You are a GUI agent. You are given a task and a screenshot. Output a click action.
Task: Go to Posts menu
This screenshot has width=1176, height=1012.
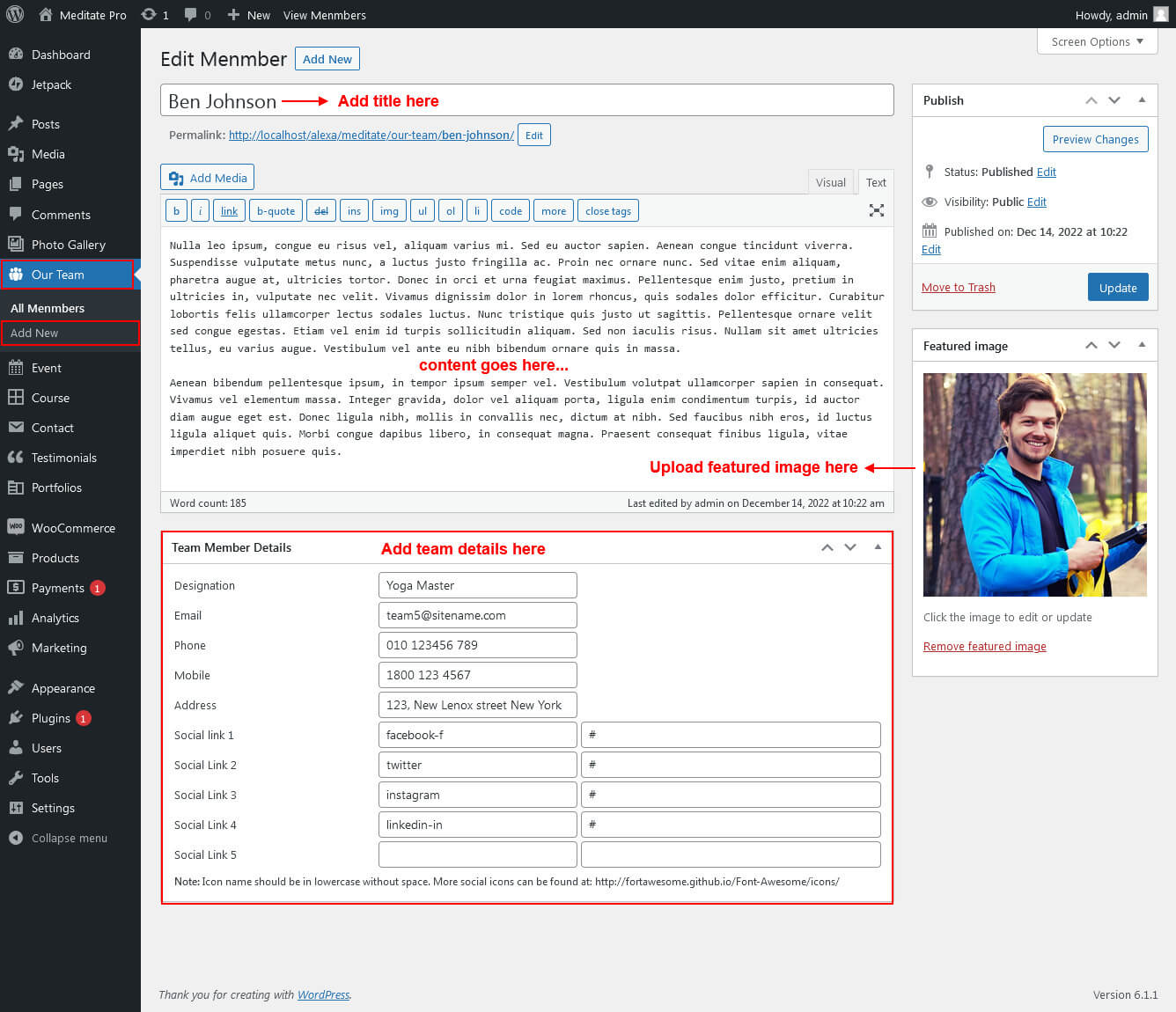(70, 124)
